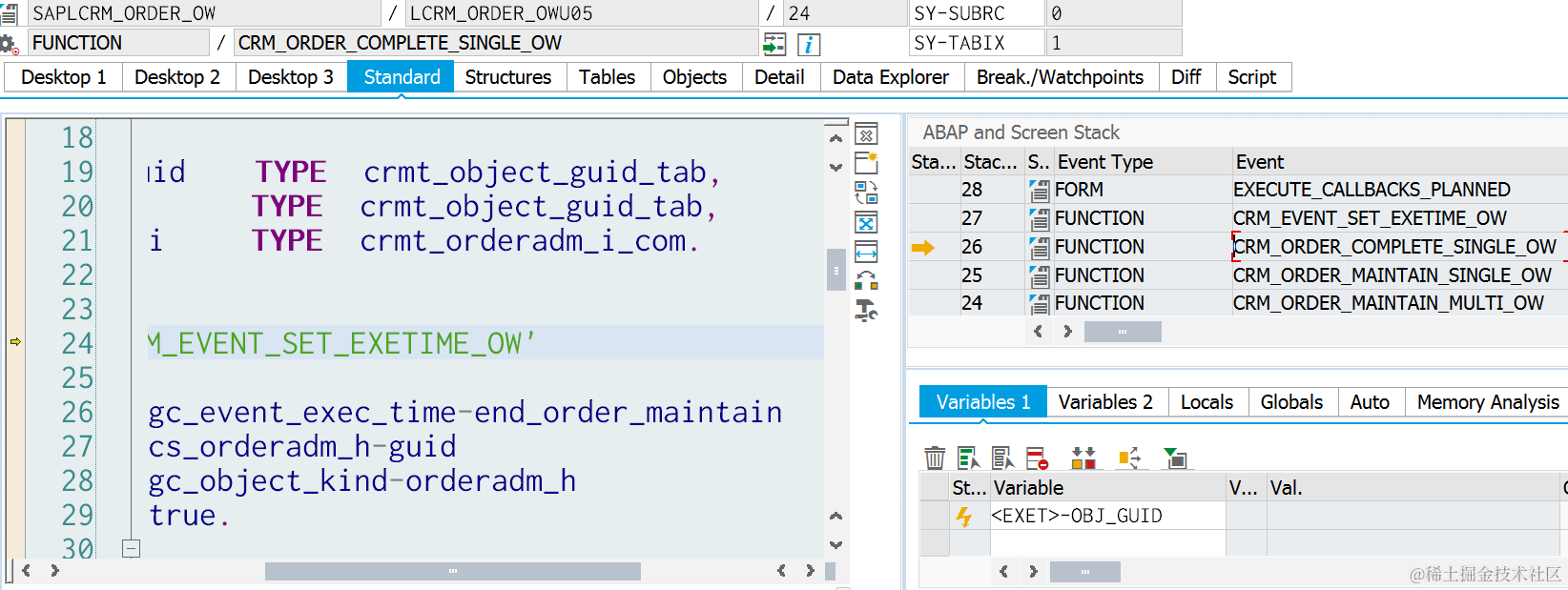This screenshot has height=590, width=1568.
Task: Click CRM_ORDER_MAINTAIN_SINGLE_OW stack event
Action: coord(1393,275)
